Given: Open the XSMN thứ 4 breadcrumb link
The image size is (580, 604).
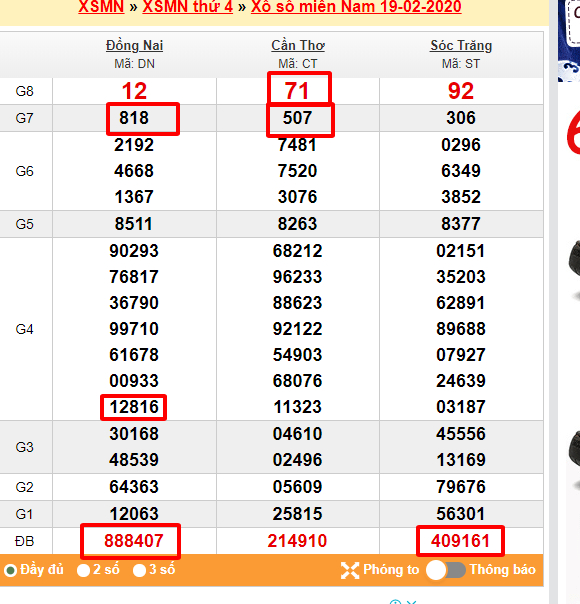Looking at the screenshot, I should (188, 7).
